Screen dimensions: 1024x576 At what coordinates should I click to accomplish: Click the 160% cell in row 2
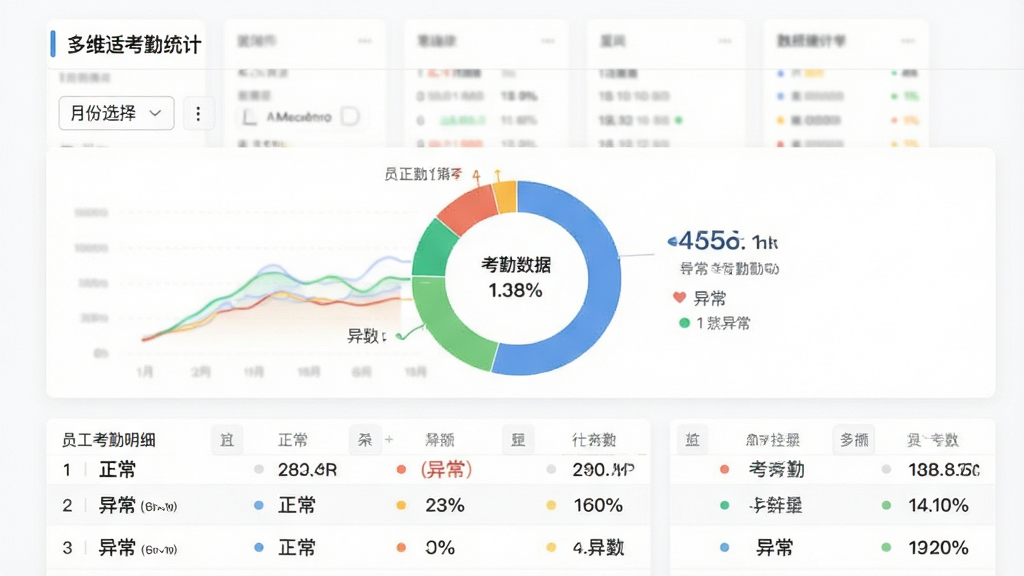[598, 505]
